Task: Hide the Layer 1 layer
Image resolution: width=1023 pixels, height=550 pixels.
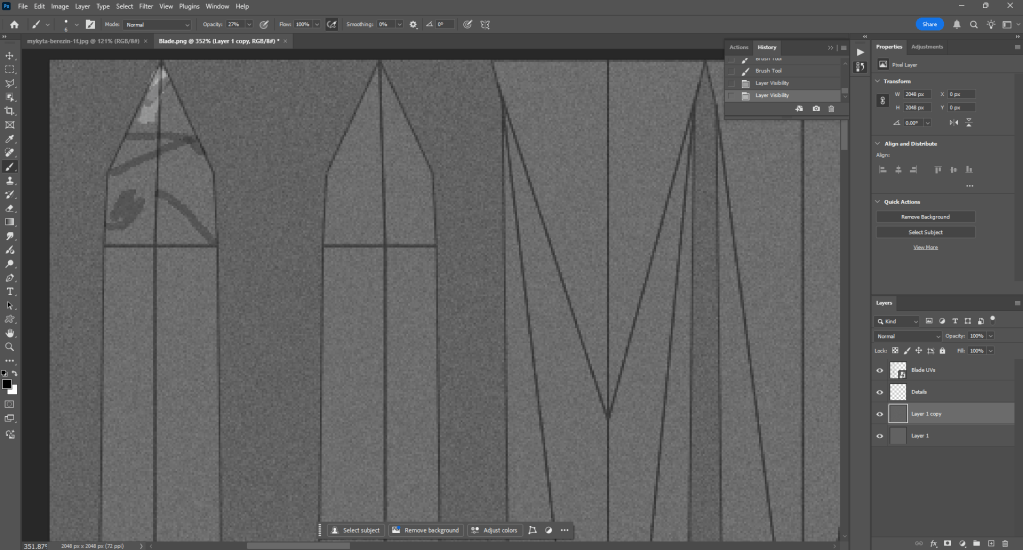Action: [x=880, y=436]
